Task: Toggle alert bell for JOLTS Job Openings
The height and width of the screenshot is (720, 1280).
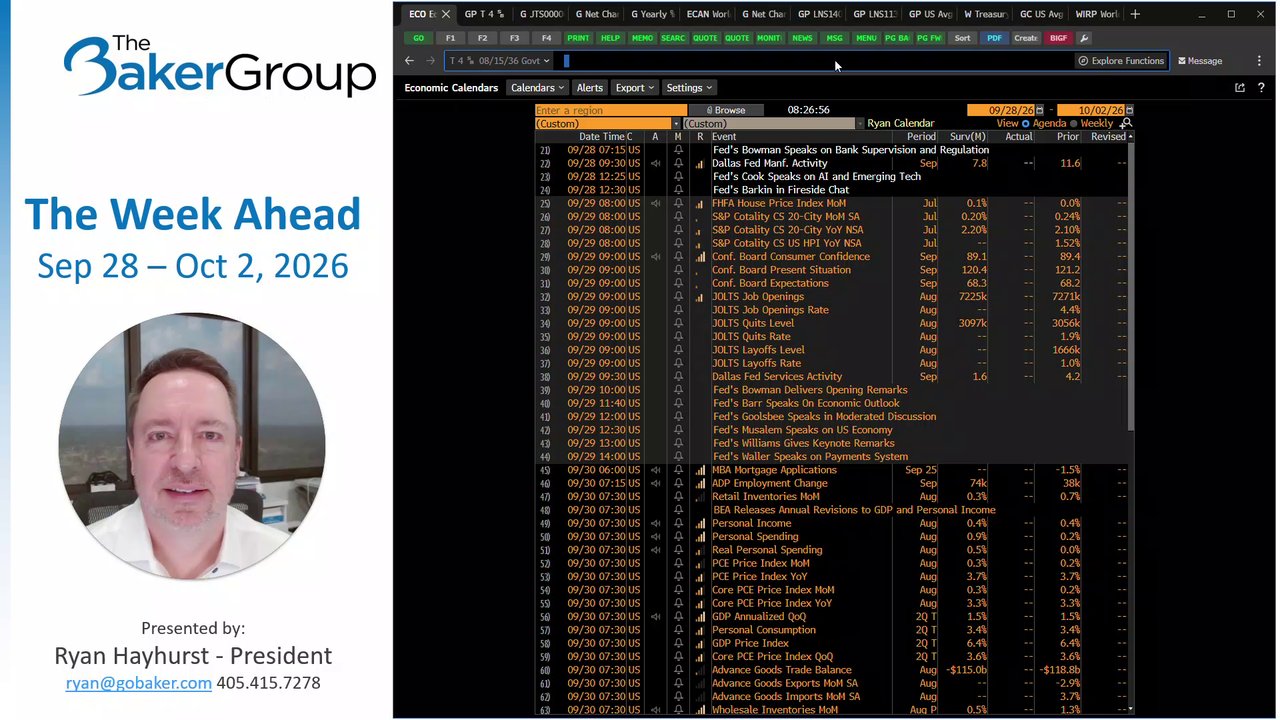Action: click(x=678, y=297)
